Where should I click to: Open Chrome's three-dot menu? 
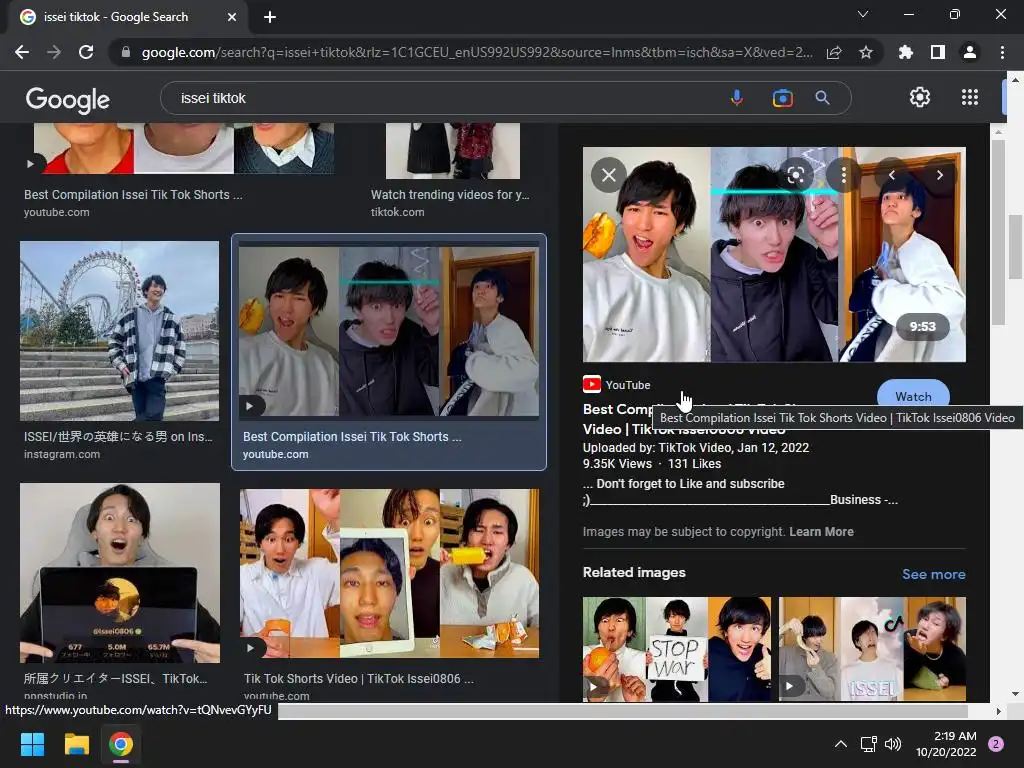click(1002, 52)
